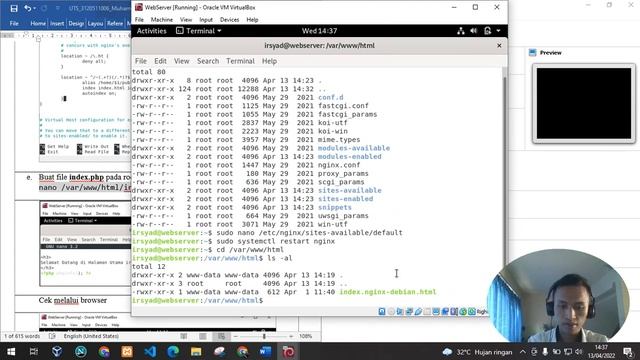Click the Preview pane thumbnail

[x=584, y=103]
